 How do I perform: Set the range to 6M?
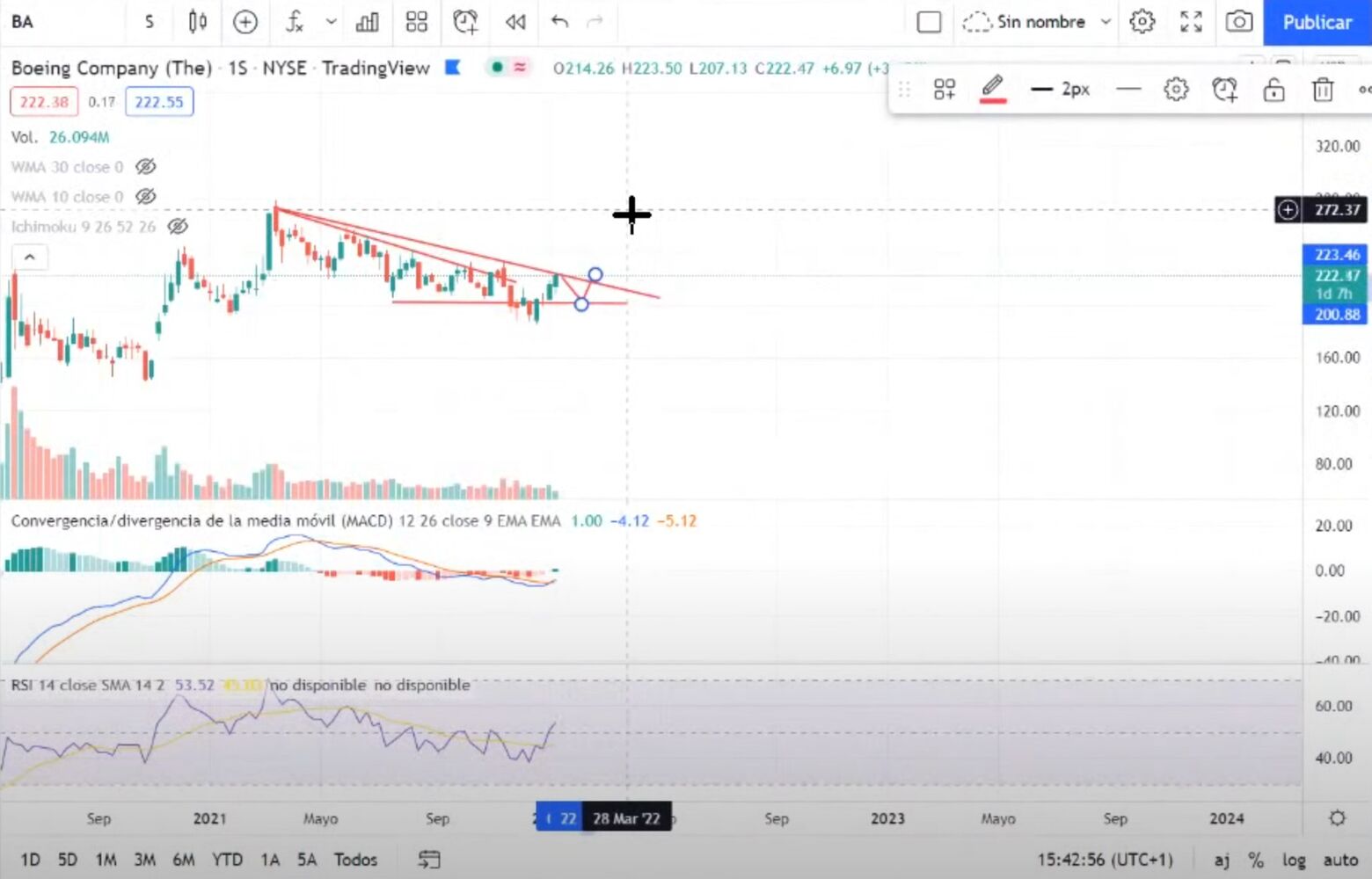pos(184,860)
